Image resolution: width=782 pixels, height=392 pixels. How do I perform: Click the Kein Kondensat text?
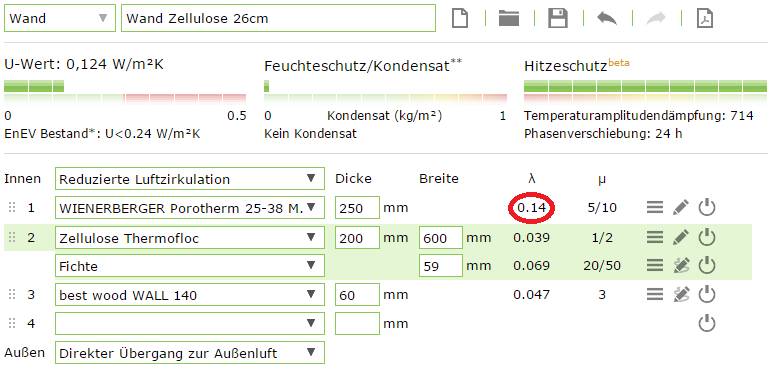pos(310,134)
